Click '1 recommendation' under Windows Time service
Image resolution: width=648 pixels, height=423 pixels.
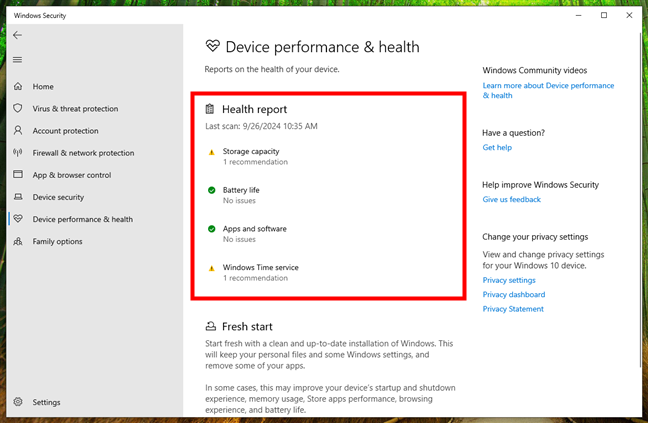click(255, 278)
